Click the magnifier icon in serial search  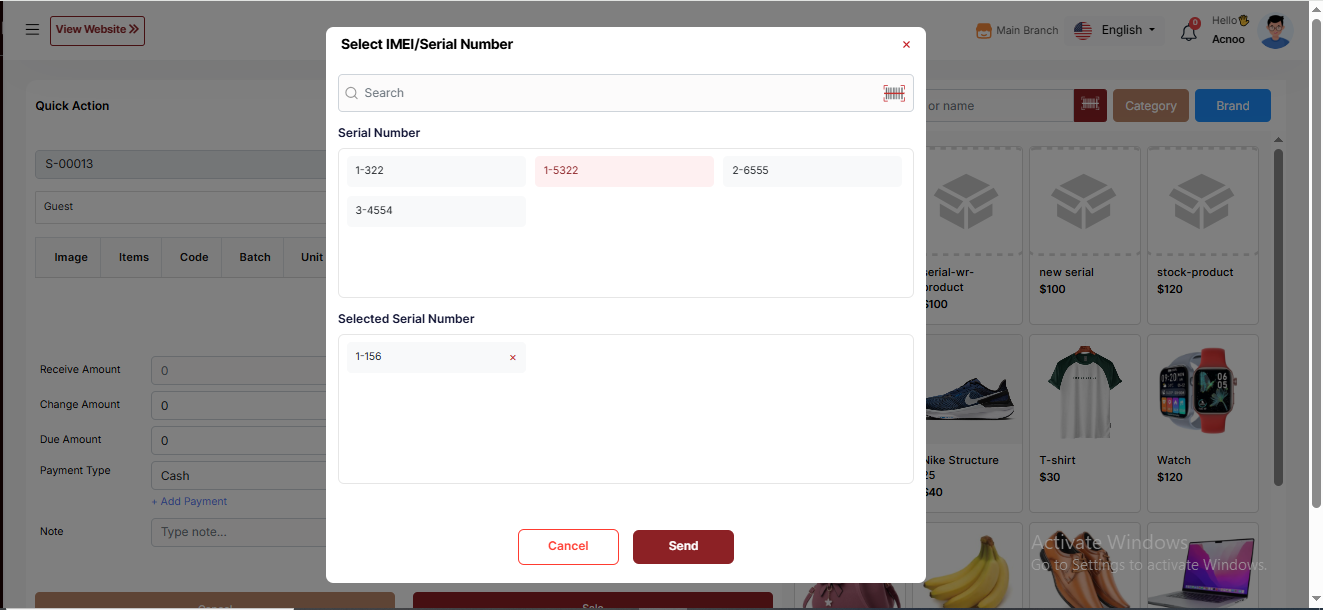(352, 93)
